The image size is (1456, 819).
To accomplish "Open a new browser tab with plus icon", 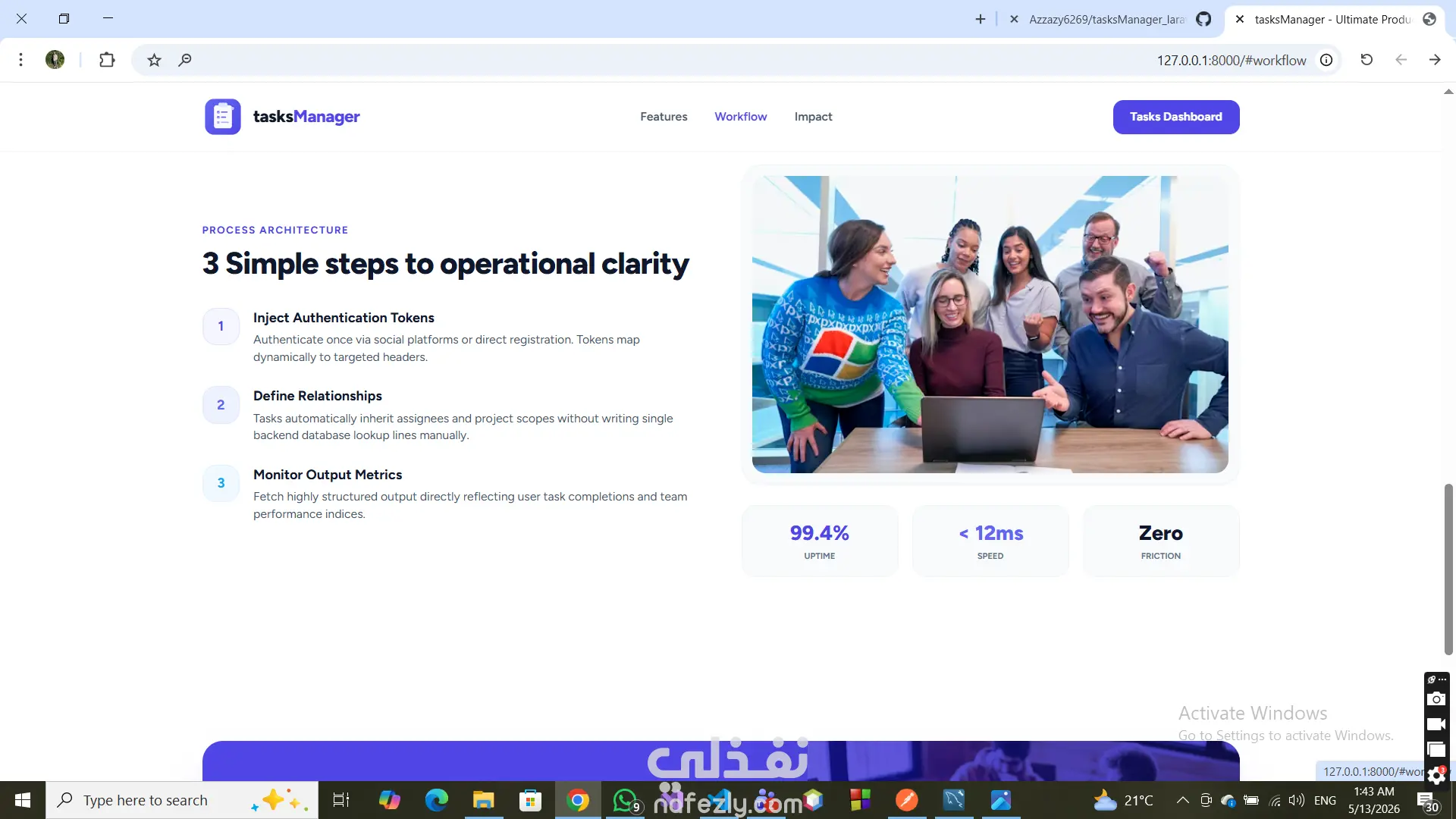I will click(x=981, y=19).
